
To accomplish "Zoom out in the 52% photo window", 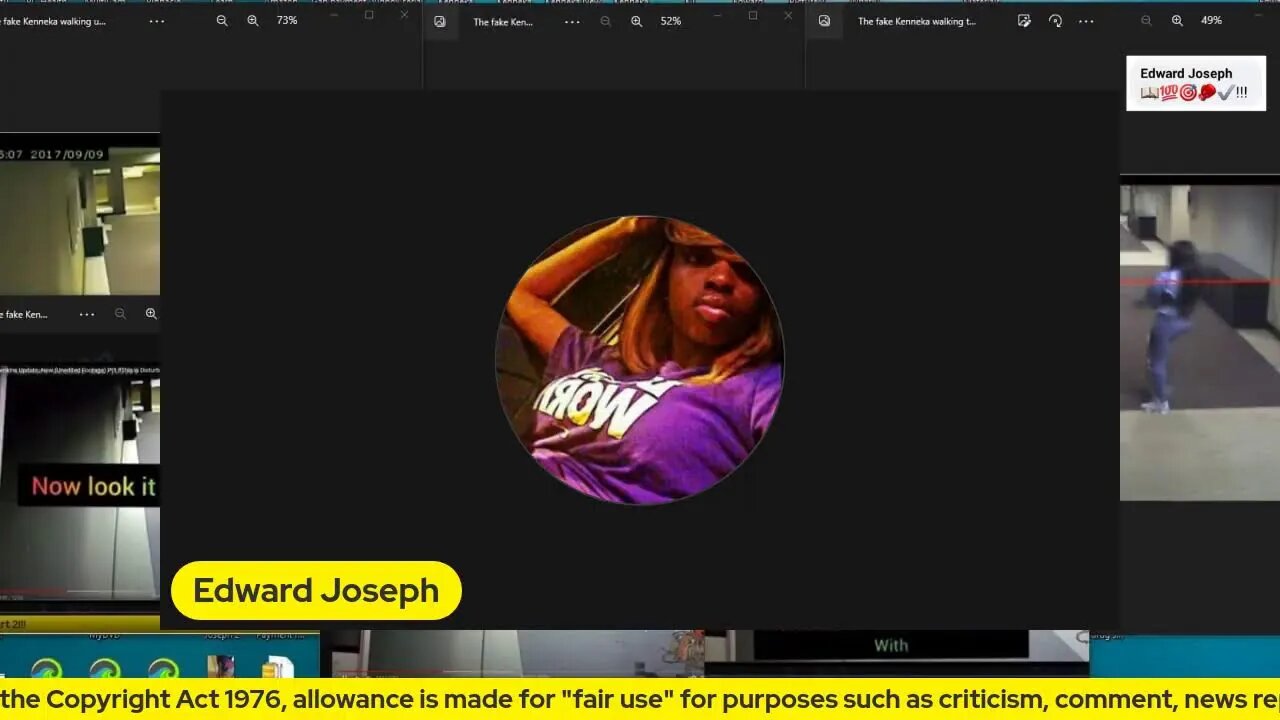I will 605,21.
